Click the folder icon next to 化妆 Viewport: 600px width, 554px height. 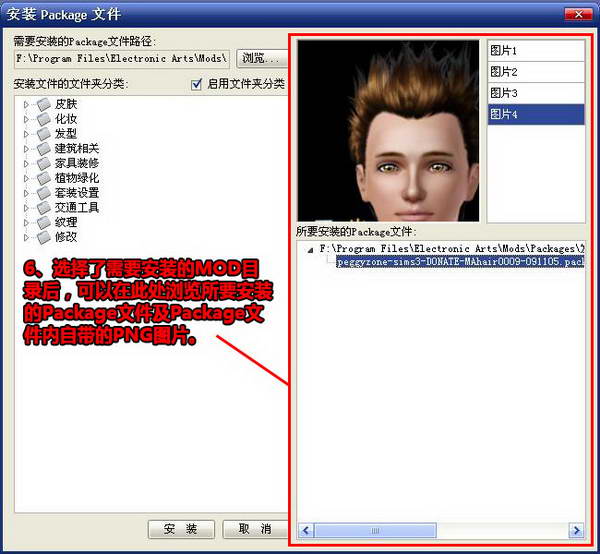click(x=43, y=119)
